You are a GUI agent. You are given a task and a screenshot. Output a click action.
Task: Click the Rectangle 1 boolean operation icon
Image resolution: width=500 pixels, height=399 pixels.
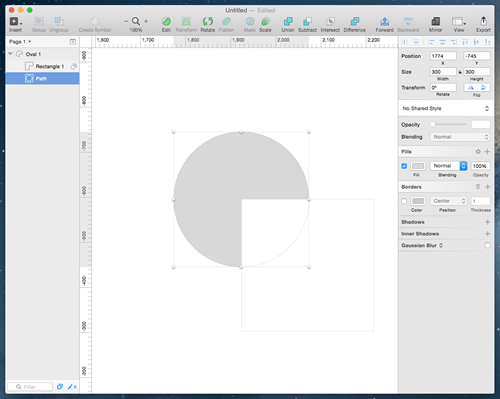[74, 66]
